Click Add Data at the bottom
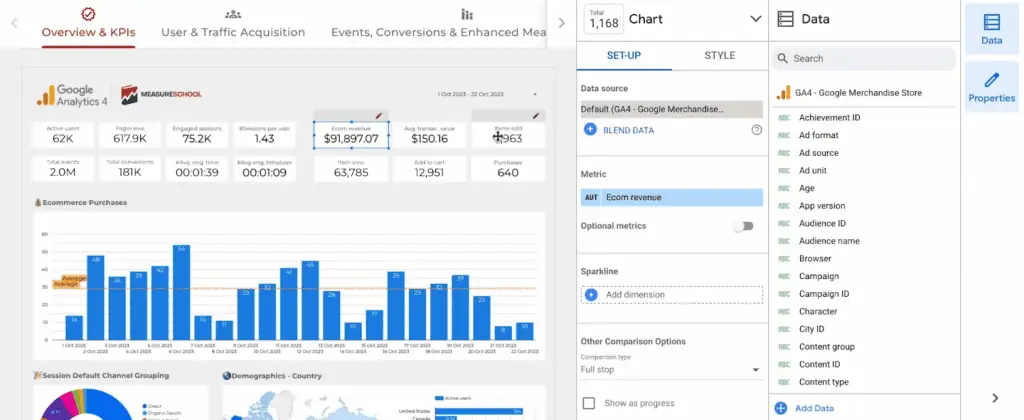This screenshot has height=420, width=1024. pyautogui.click(x=805, y=408)
